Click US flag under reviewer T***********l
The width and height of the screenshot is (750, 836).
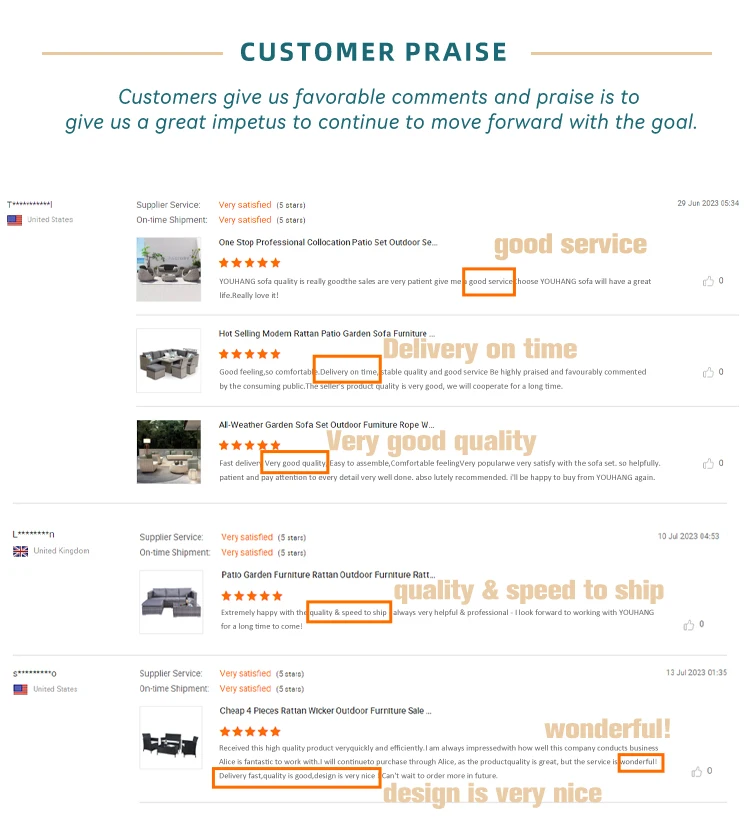click(x=14, y=220)
